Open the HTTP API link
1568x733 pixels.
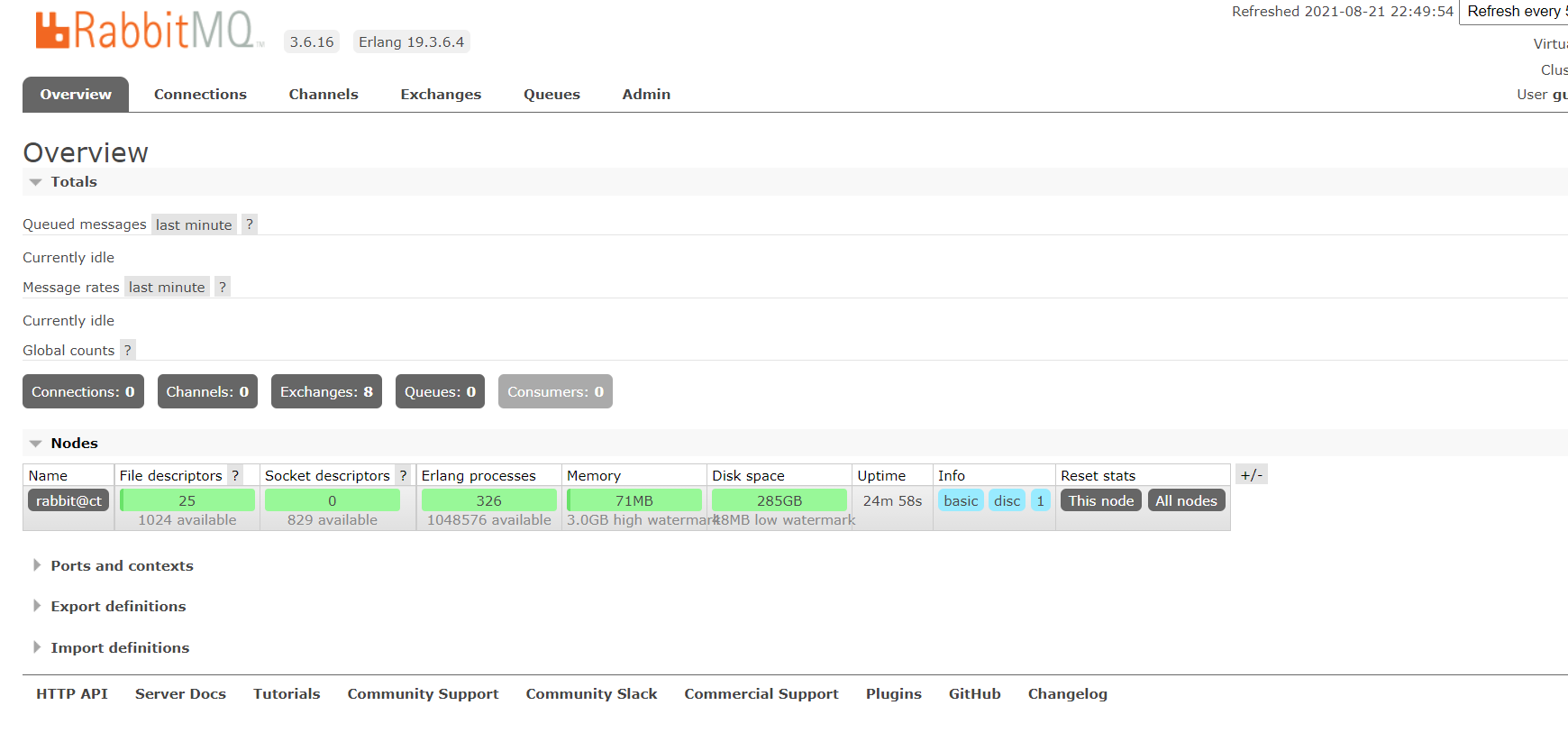[72, 693]
